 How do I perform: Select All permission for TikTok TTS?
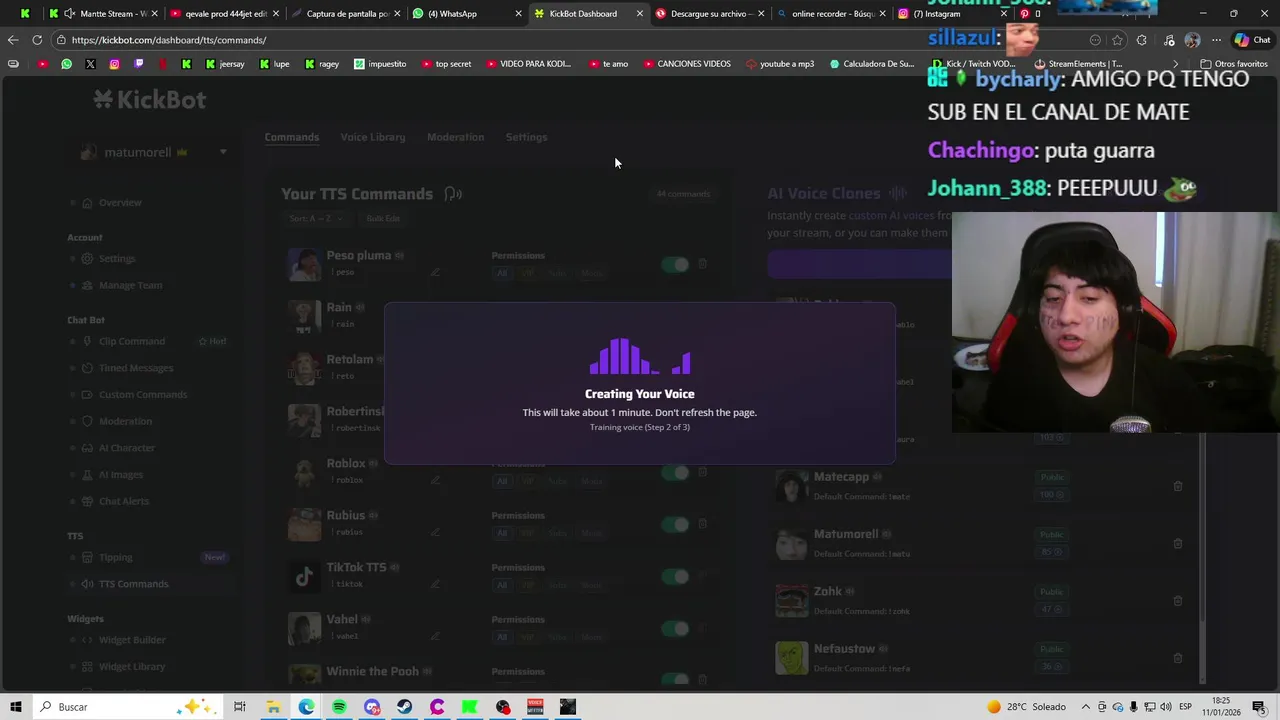click(502, 585)
